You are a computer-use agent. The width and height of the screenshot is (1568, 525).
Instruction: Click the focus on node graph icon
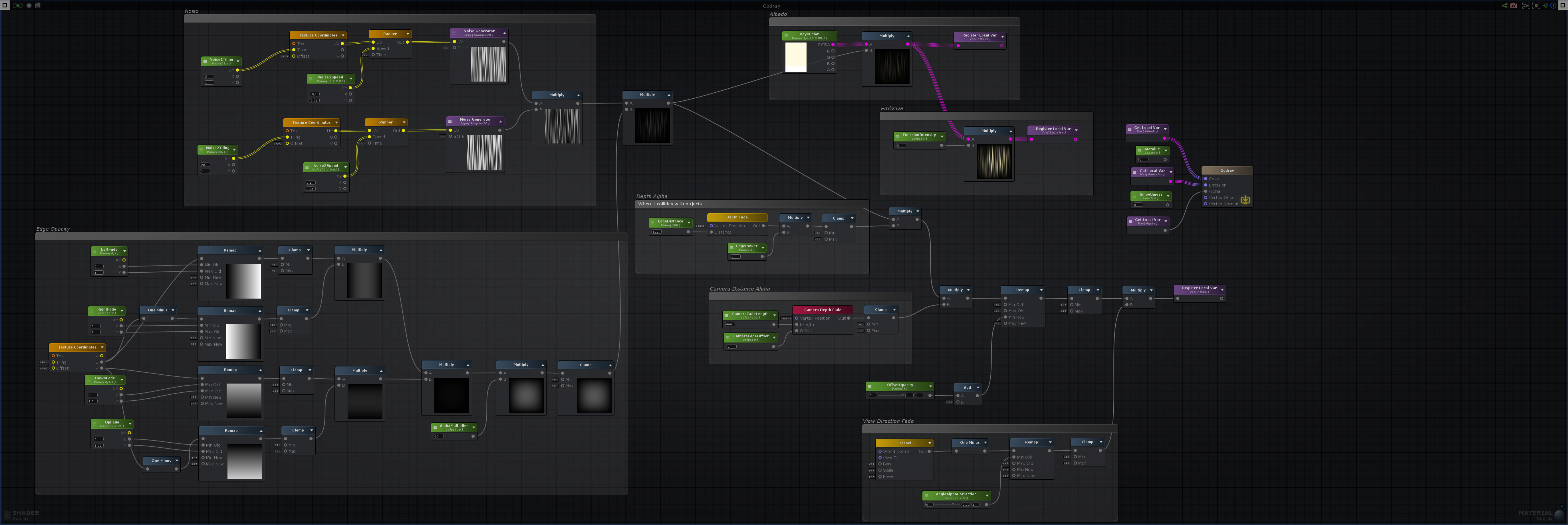1525,5
